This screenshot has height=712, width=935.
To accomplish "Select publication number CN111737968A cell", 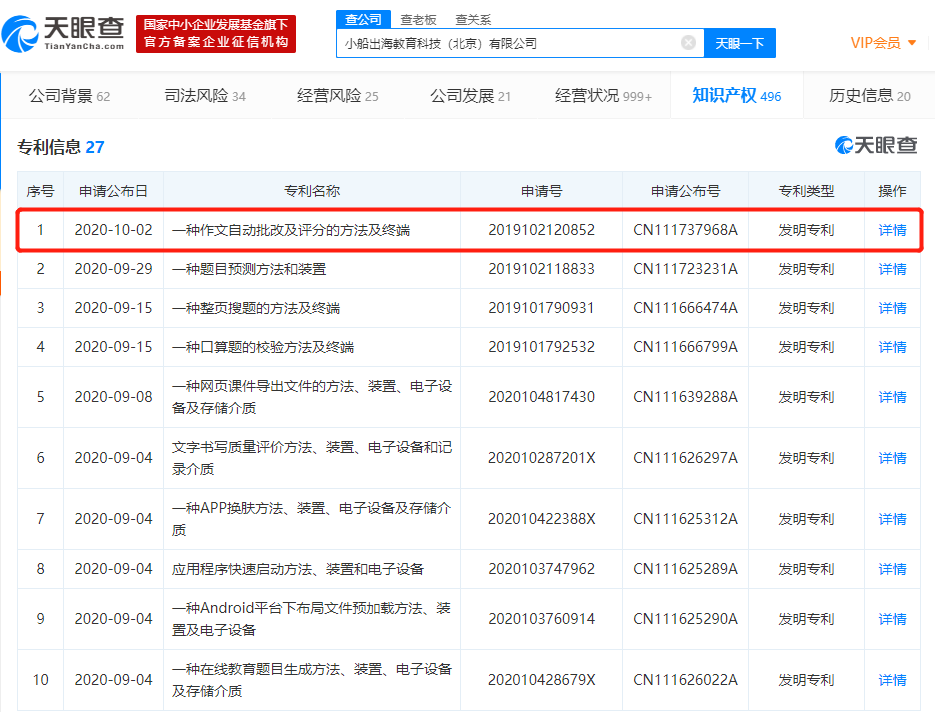I will (685, 230).
